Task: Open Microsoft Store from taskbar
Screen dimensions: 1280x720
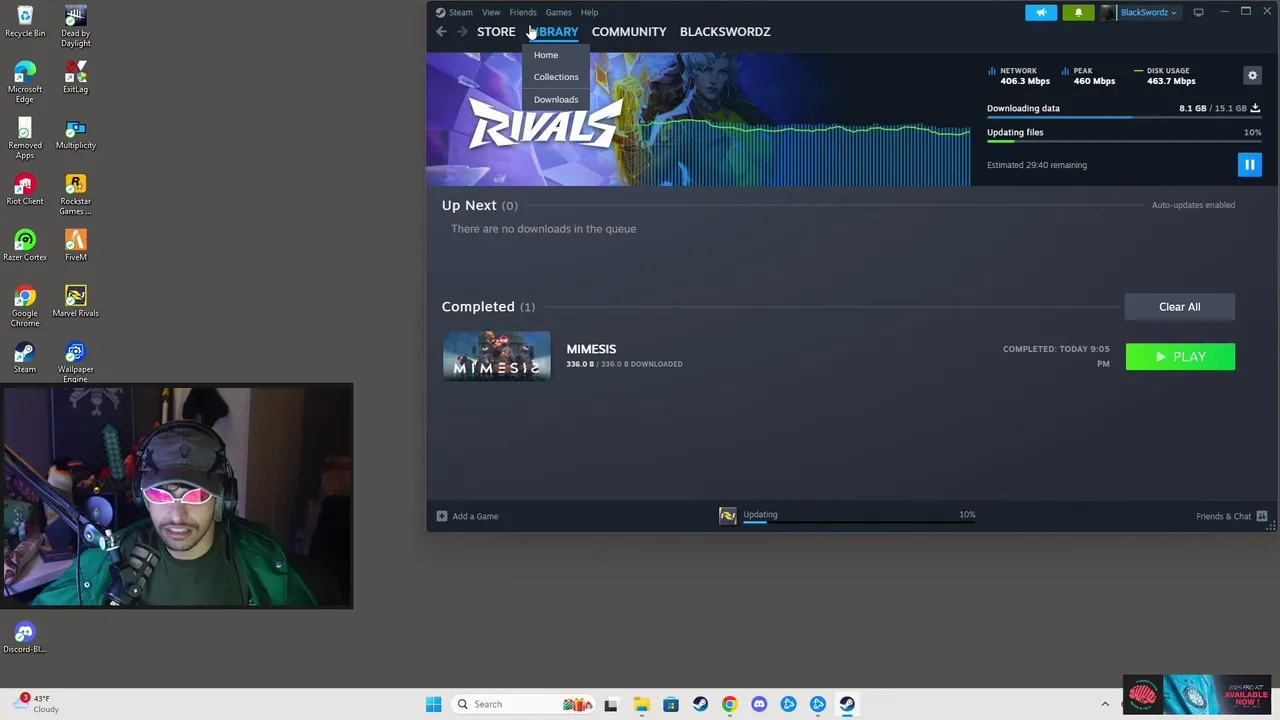Action: point(670,704)
